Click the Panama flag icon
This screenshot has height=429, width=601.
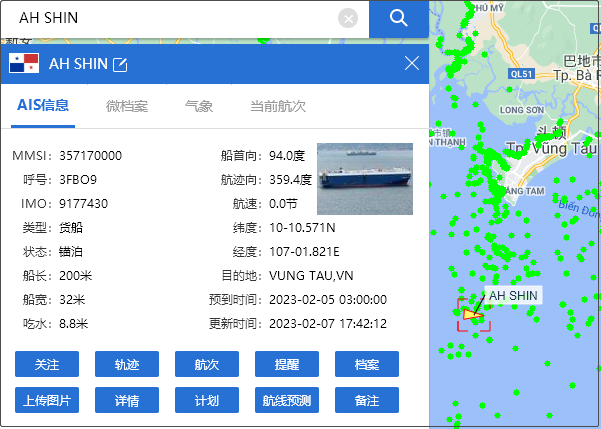[24, 63]
